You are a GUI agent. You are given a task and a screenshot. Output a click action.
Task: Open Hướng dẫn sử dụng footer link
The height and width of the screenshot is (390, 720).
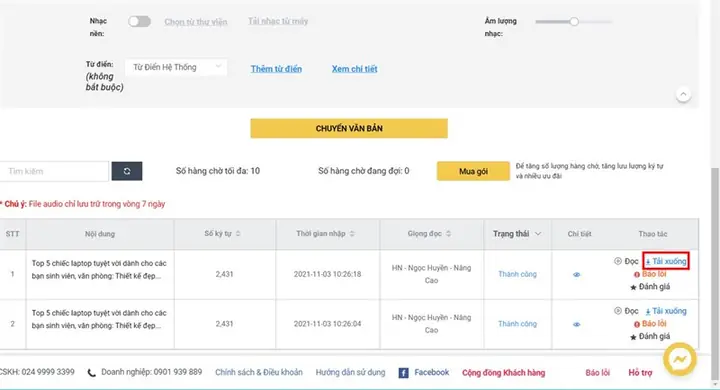pos(350,373)
